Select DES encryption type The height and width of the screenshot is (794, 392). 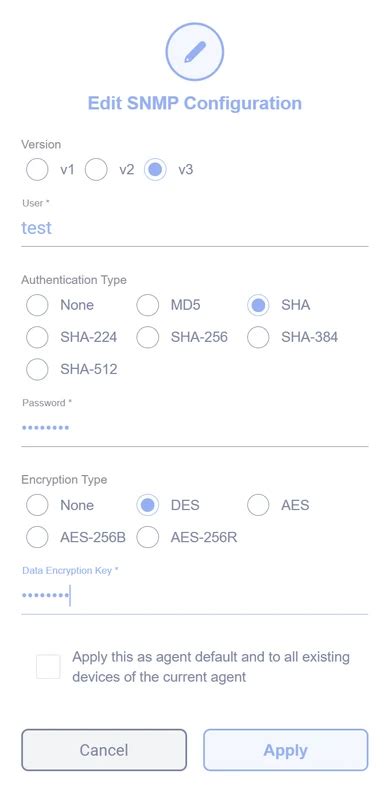click(147, 505)
